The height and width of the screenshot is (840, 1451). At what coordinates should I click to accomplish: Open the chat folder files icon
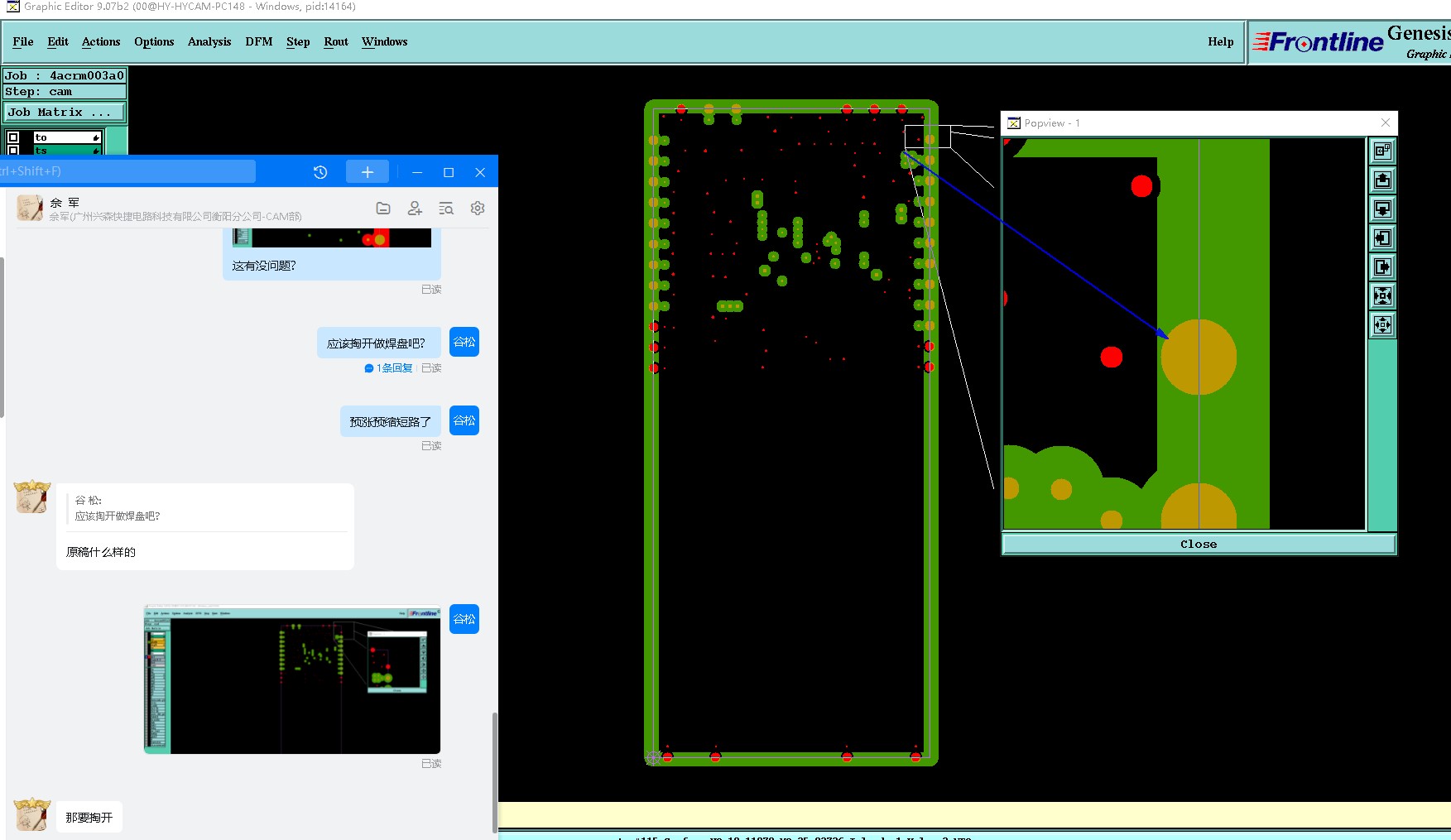[383, 209]
